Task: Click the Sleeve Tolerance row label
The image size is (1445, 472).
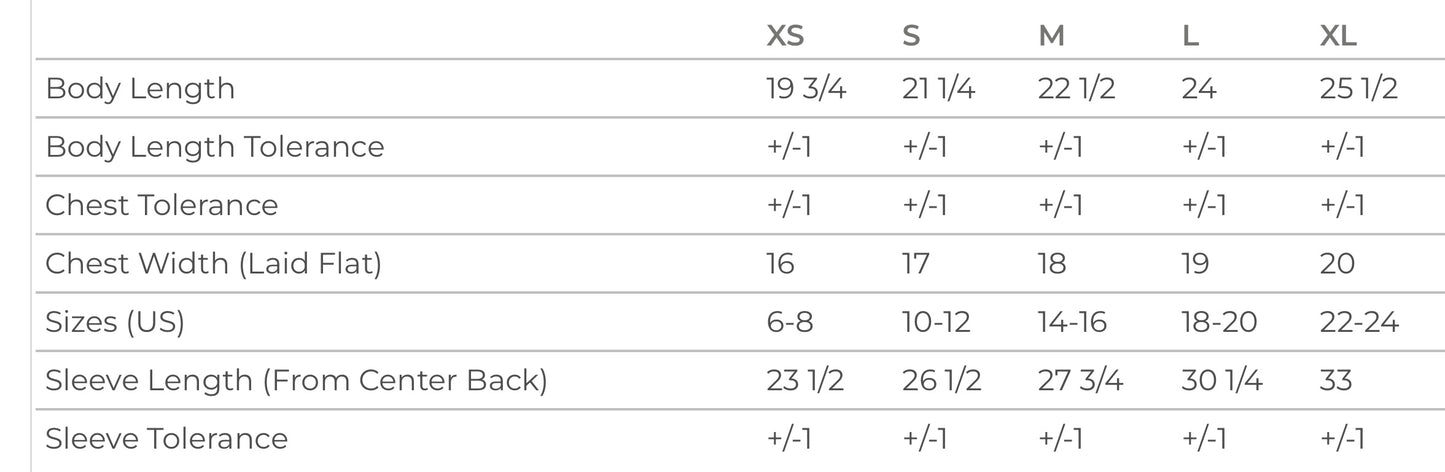Action: [x=167, y=439]
